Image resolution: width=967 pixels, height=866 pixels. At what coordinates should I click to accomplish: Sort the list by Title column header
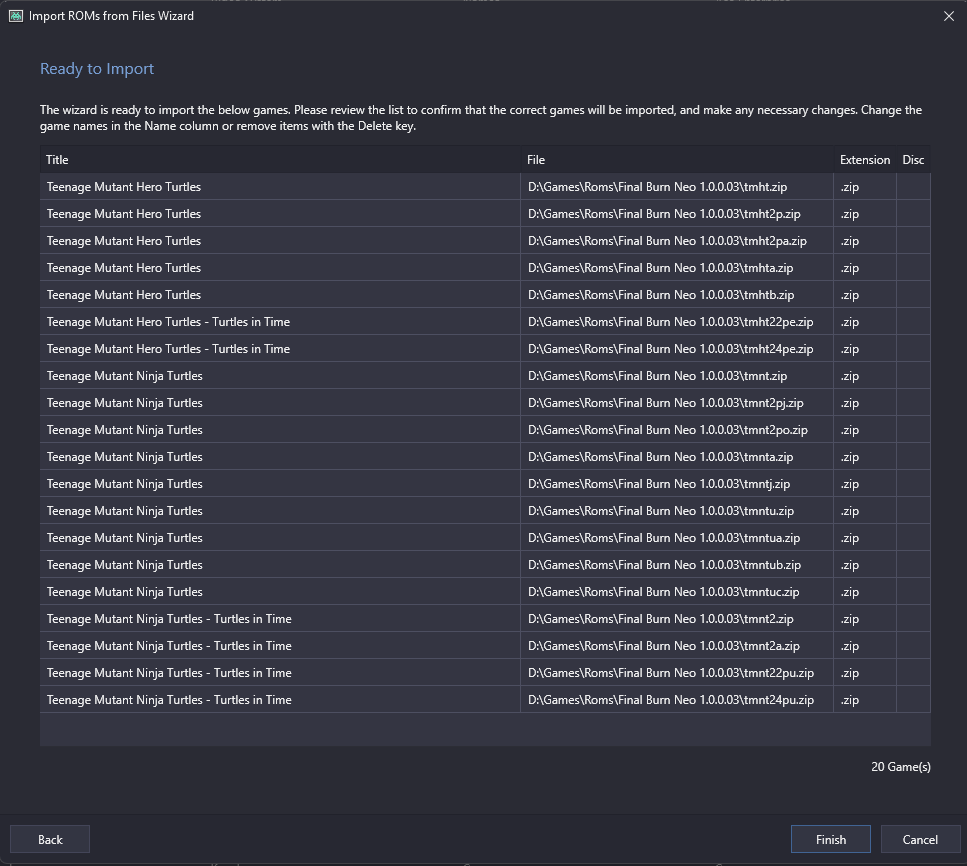point(280,160)
